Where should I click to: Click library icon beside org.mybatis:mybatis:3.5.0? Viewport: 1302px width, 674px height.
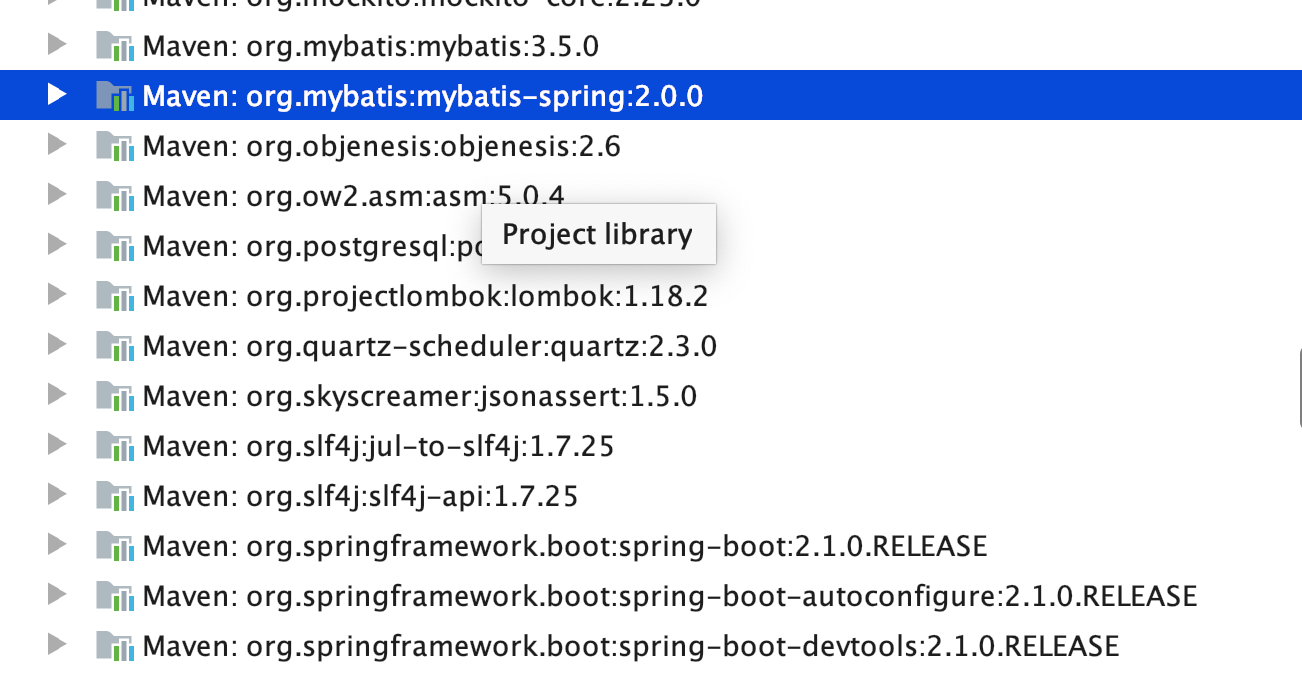(x=115, y=46)
